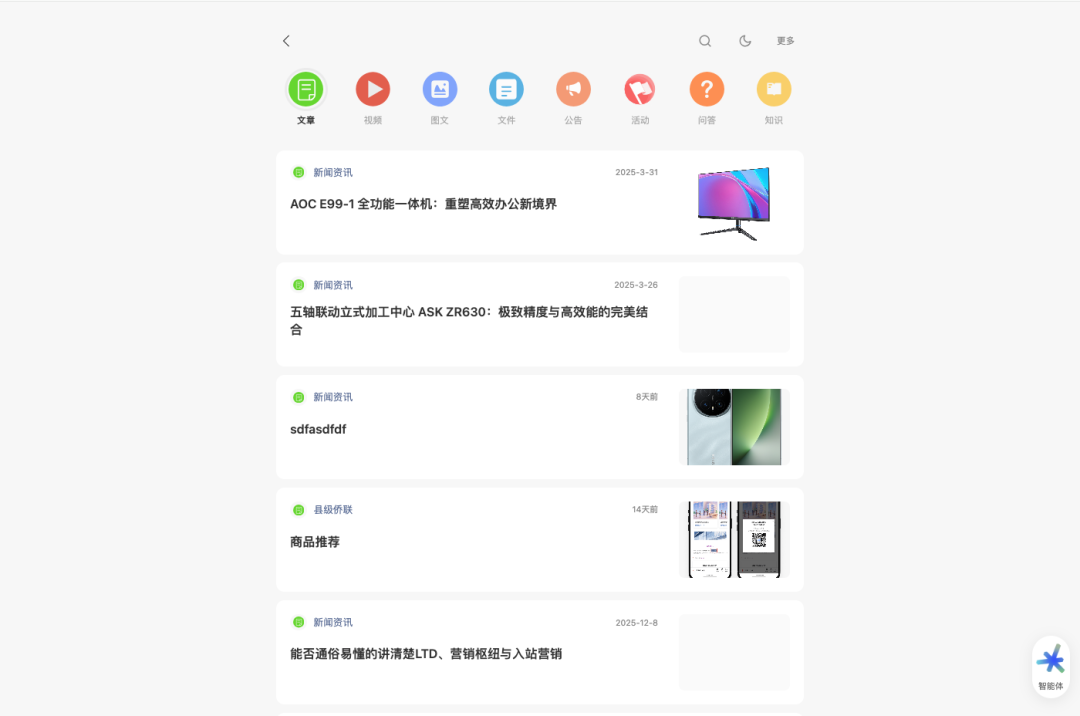
Task: Select the 图文 (Image-text) category icon
Action: tap(440, 89)
